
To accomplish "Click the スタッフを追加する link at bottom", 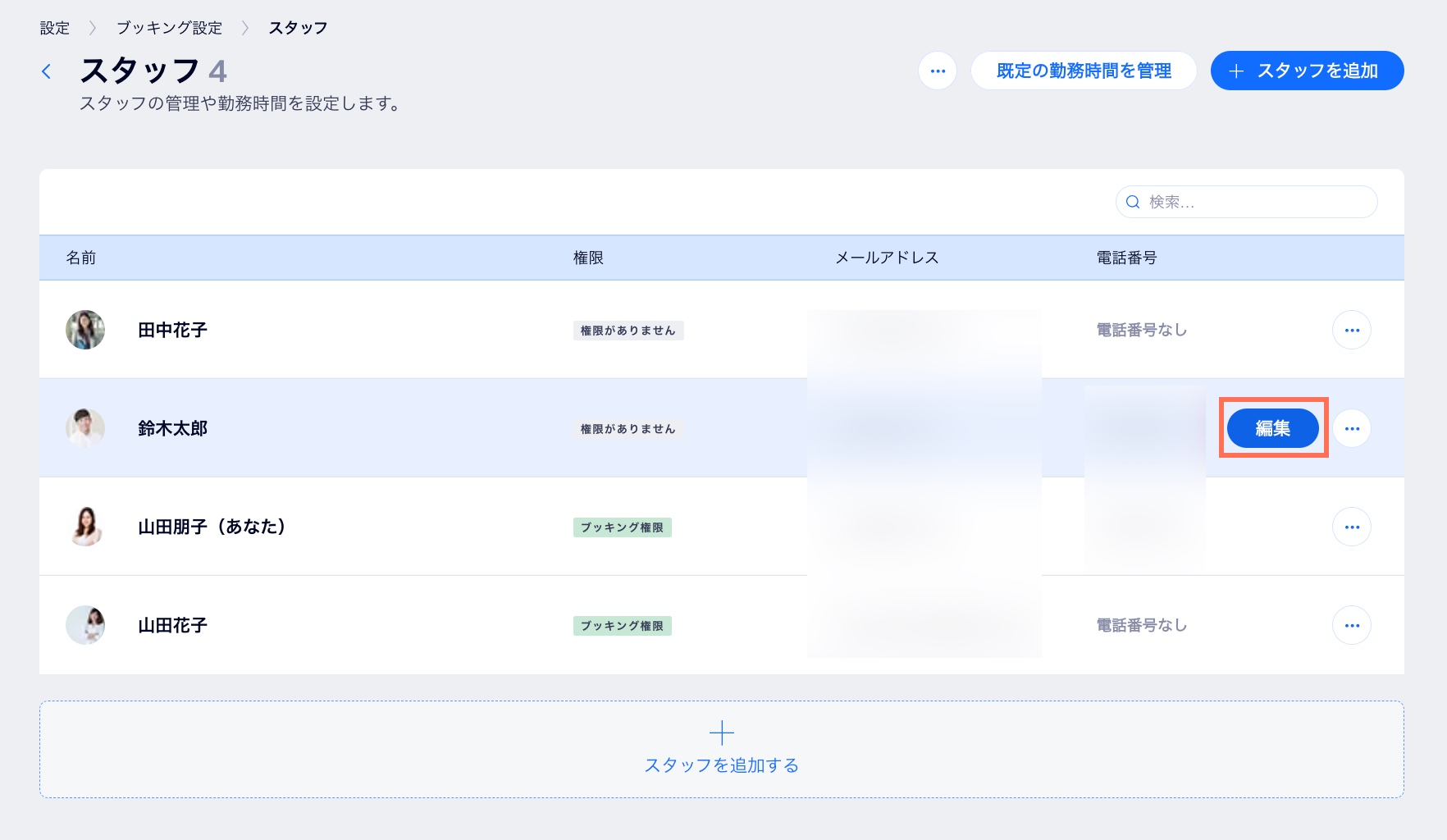I will point(721,765).
